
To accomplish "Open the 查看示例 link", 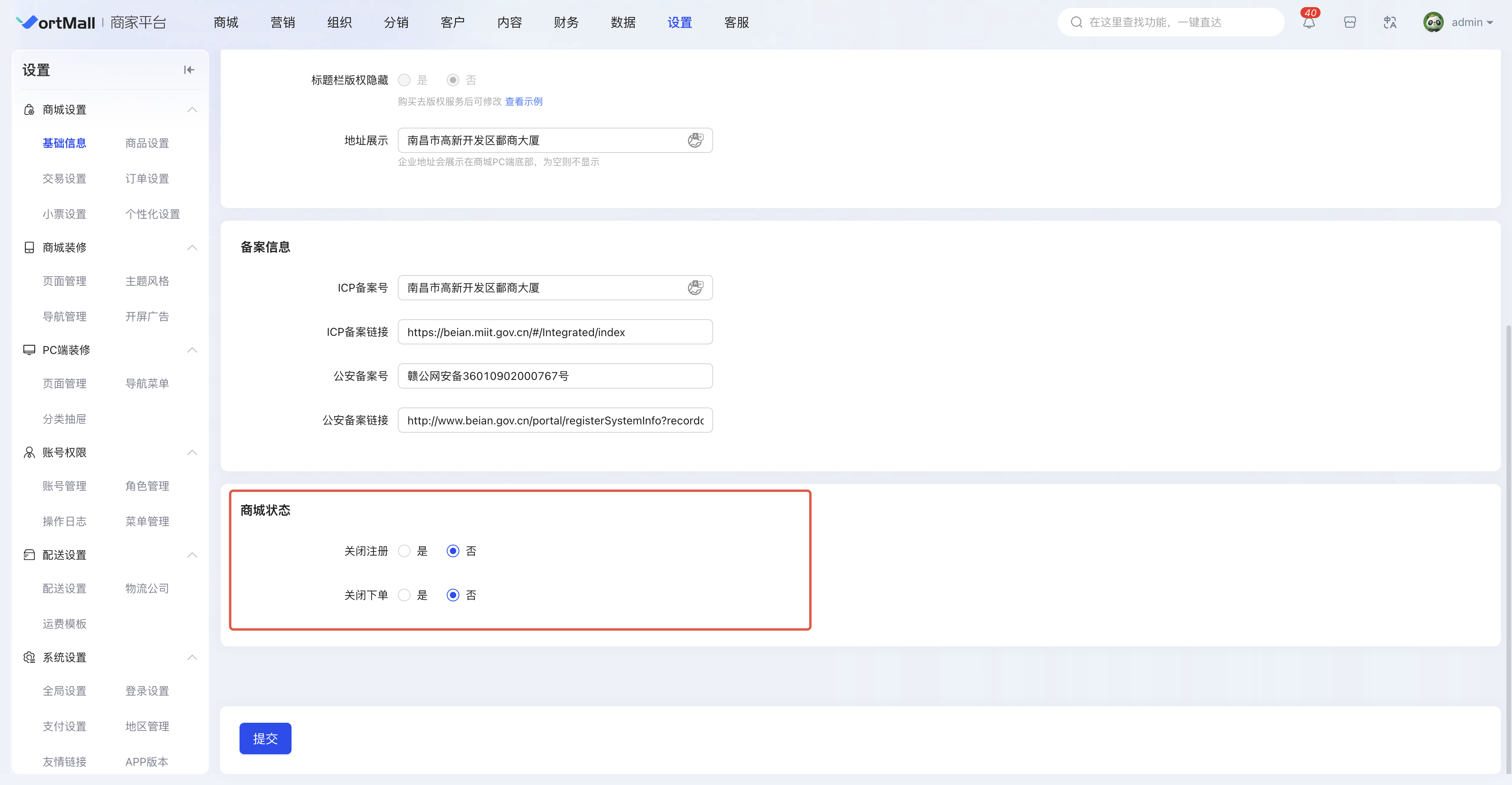I will tap(524, 102).
